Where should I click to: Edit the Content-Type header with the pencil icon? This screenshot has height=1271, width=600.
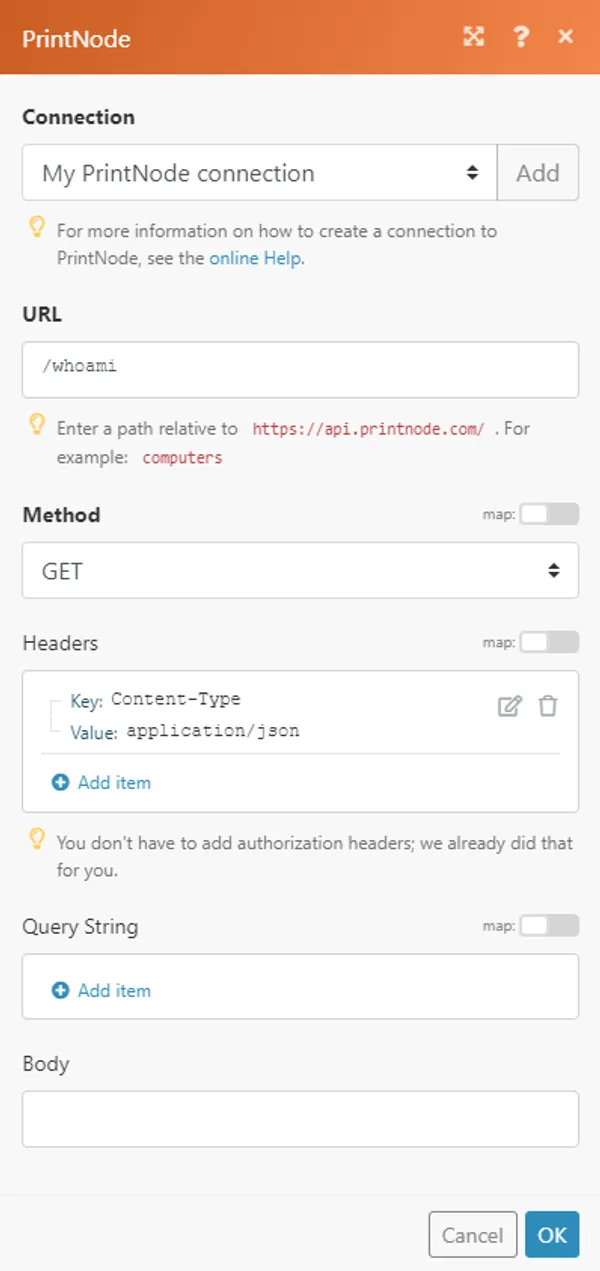pos(510,706)
